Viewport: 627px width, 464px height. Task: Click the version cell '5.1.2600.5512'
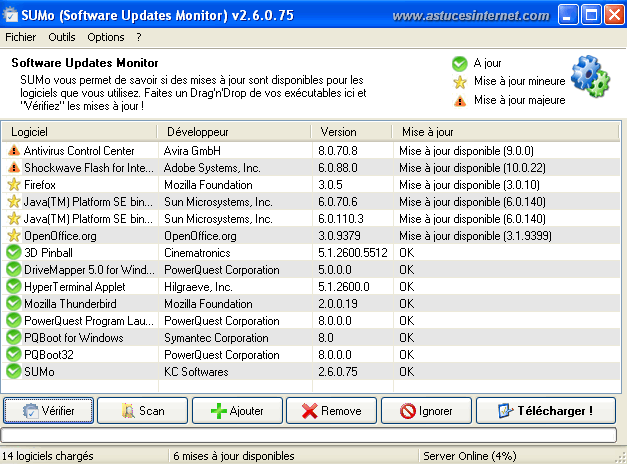coord(353,252)
